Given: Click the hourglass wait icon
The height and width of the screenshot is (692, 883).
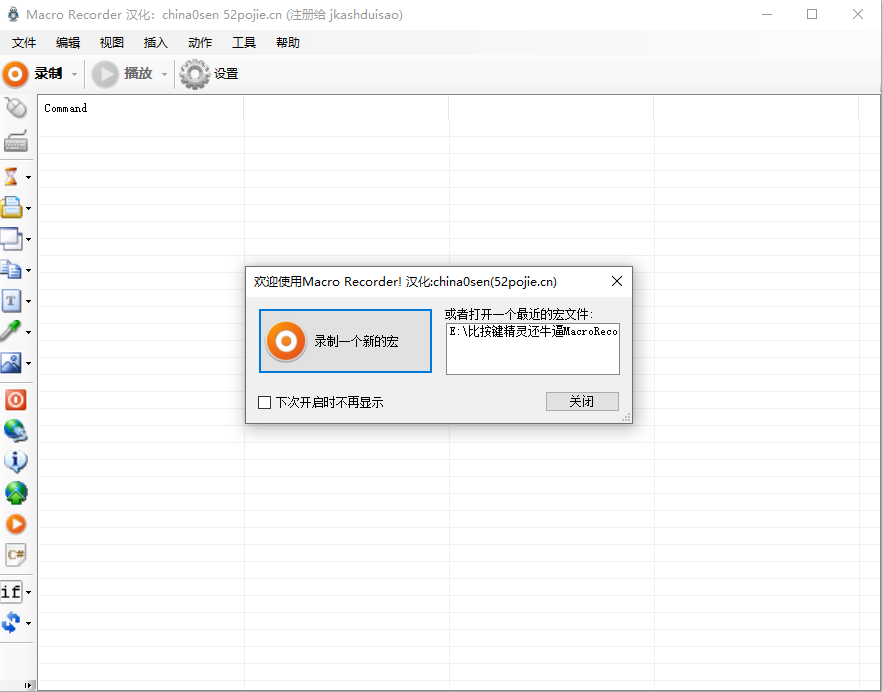Looking at the screenshot, I should coord(12,177).
